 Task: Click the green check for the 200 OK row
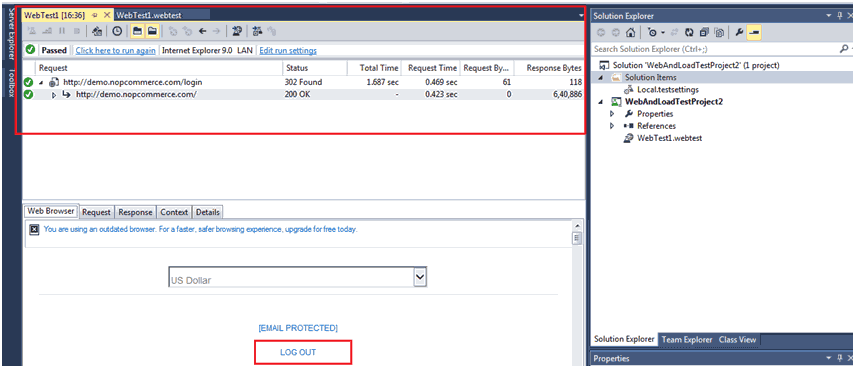28,94
